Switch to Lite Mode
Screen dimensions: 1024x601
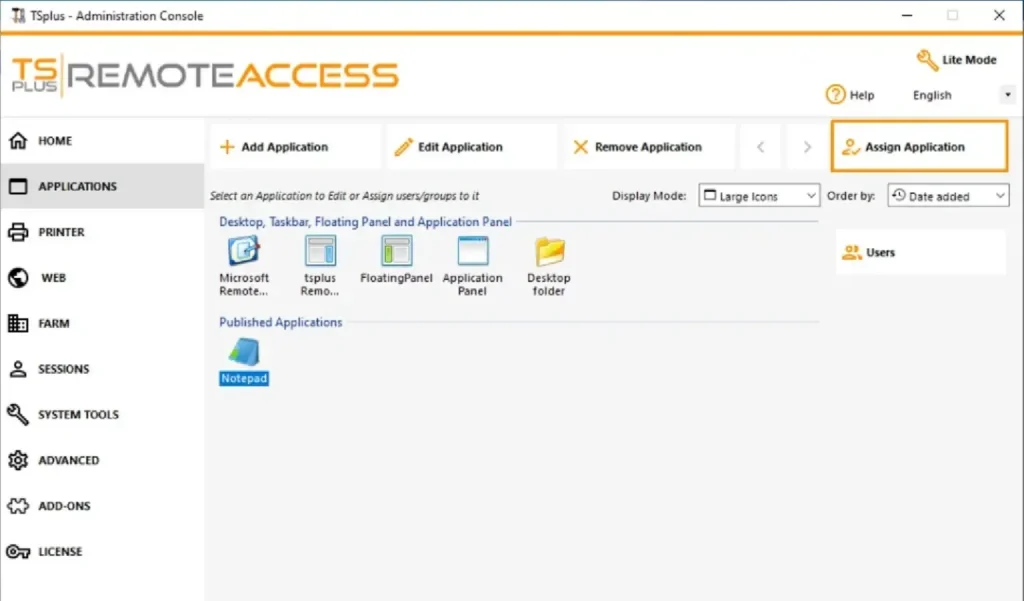click(x=957, y=60)
